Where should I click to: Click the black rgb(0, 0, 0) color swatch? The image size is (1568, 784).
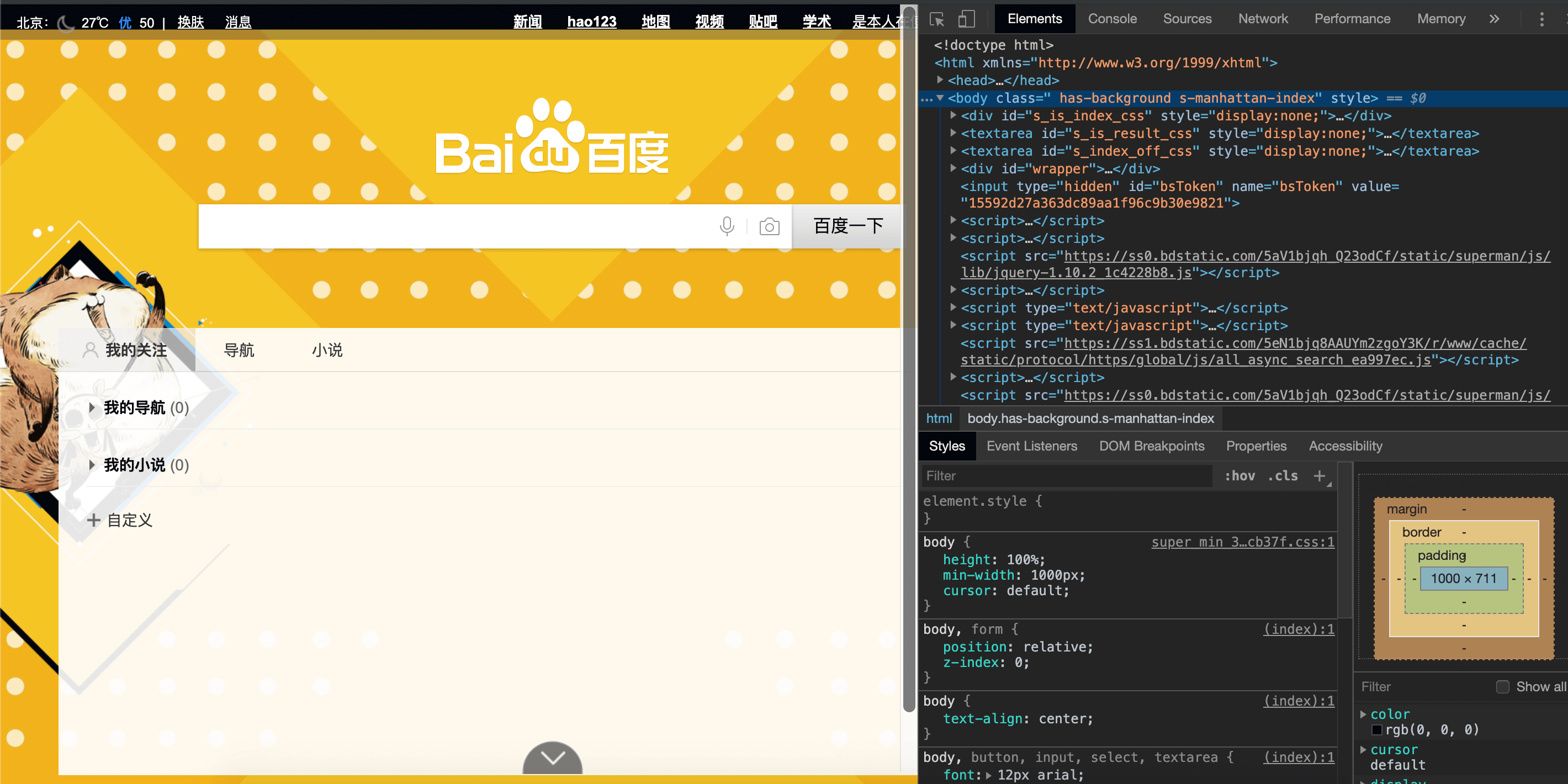tap(1377, 730)
